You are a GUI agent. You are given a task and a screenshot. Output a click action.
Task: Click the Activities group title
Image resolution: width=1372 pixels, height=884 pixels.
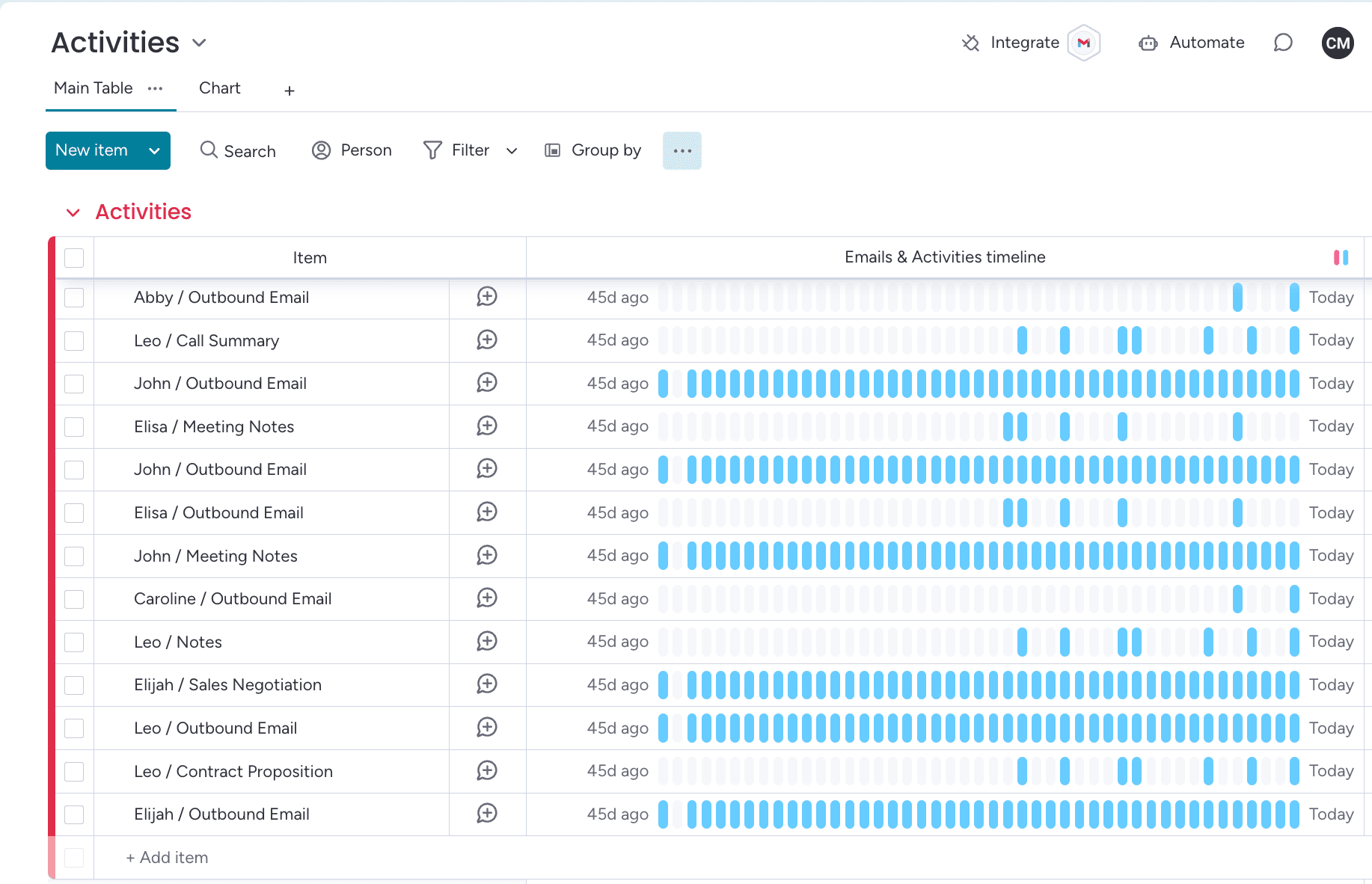coord(144,212)
